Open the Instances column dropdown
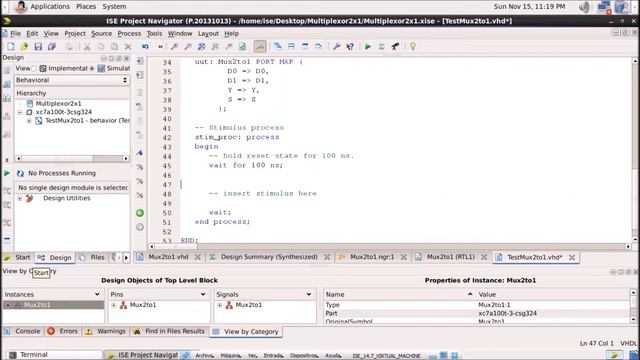 (97, 294)
